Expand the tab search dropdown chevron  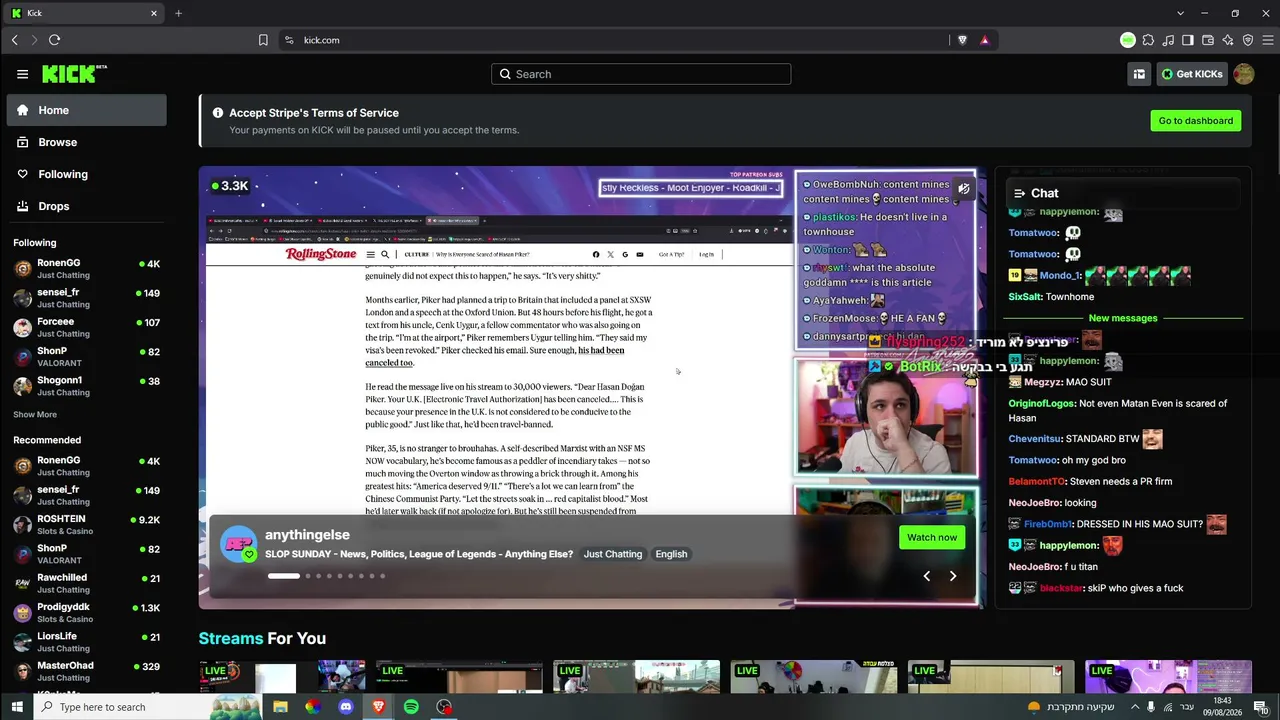coord(1180,13)
